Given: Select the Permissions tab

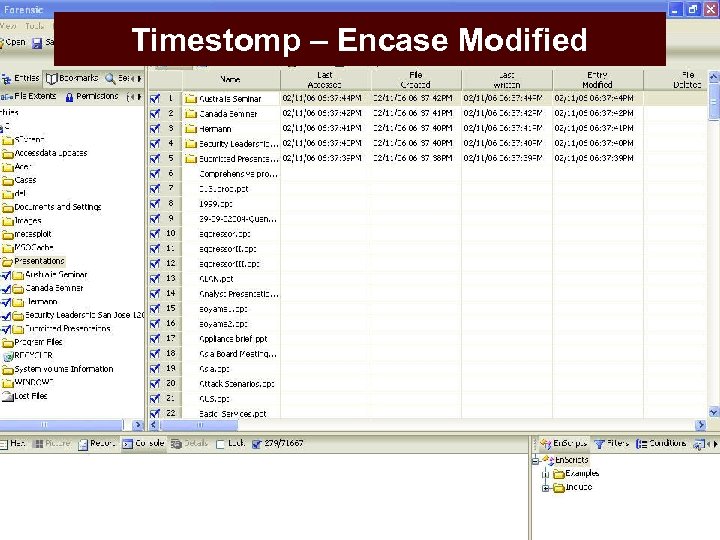Looking at the screenshot, I should click(x=92, y=96).
